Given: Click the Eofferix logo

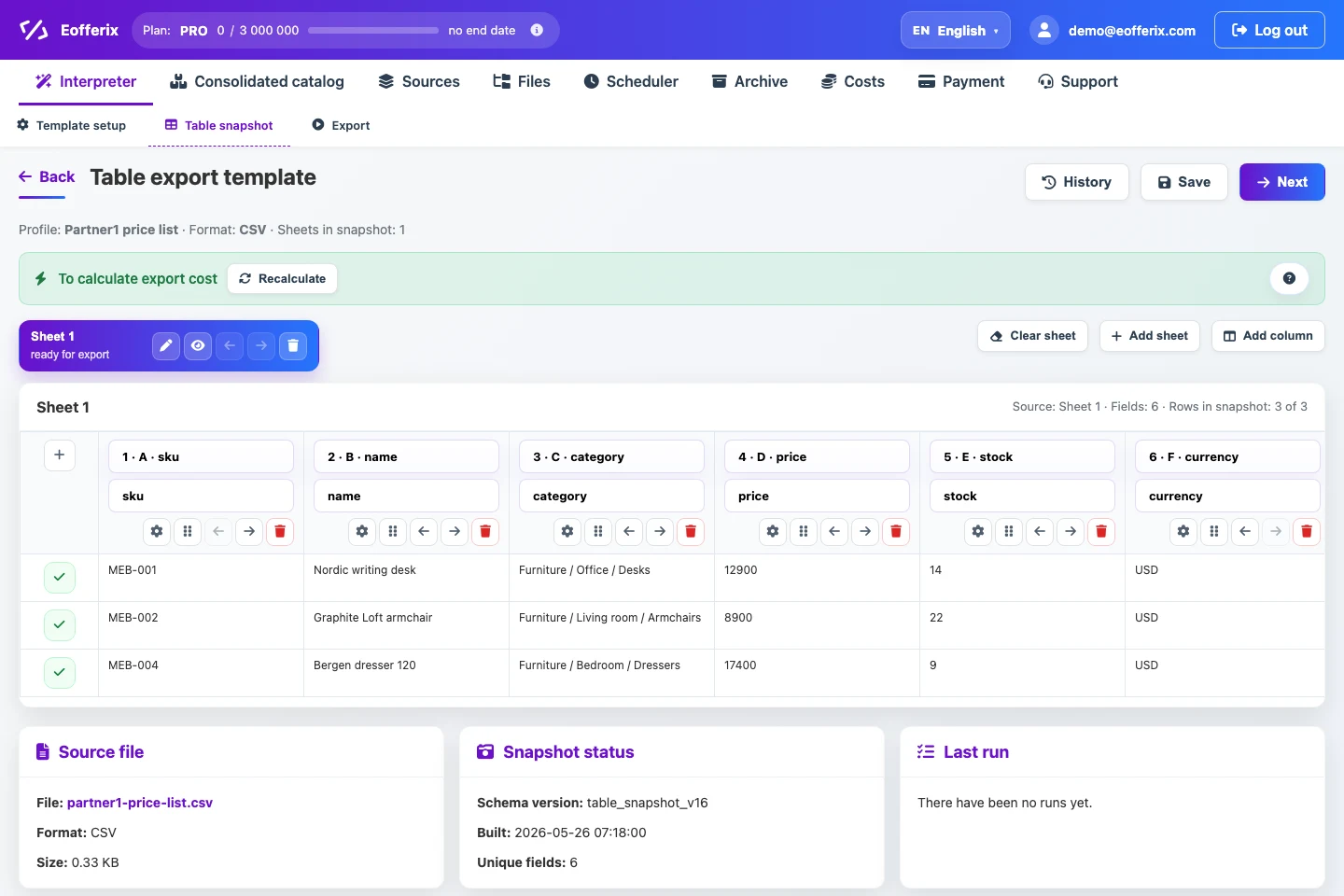Looking at the screenshot, I should coord(68,30).
